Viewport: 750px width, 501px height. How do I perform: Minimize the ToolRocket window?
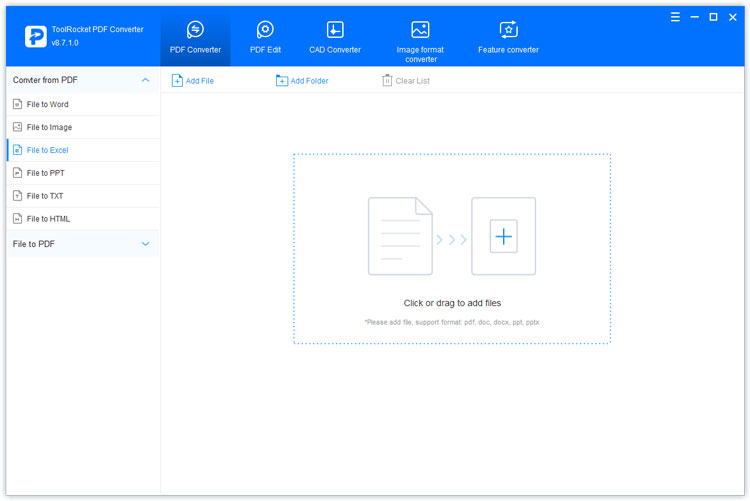click(x=695, y=17)
